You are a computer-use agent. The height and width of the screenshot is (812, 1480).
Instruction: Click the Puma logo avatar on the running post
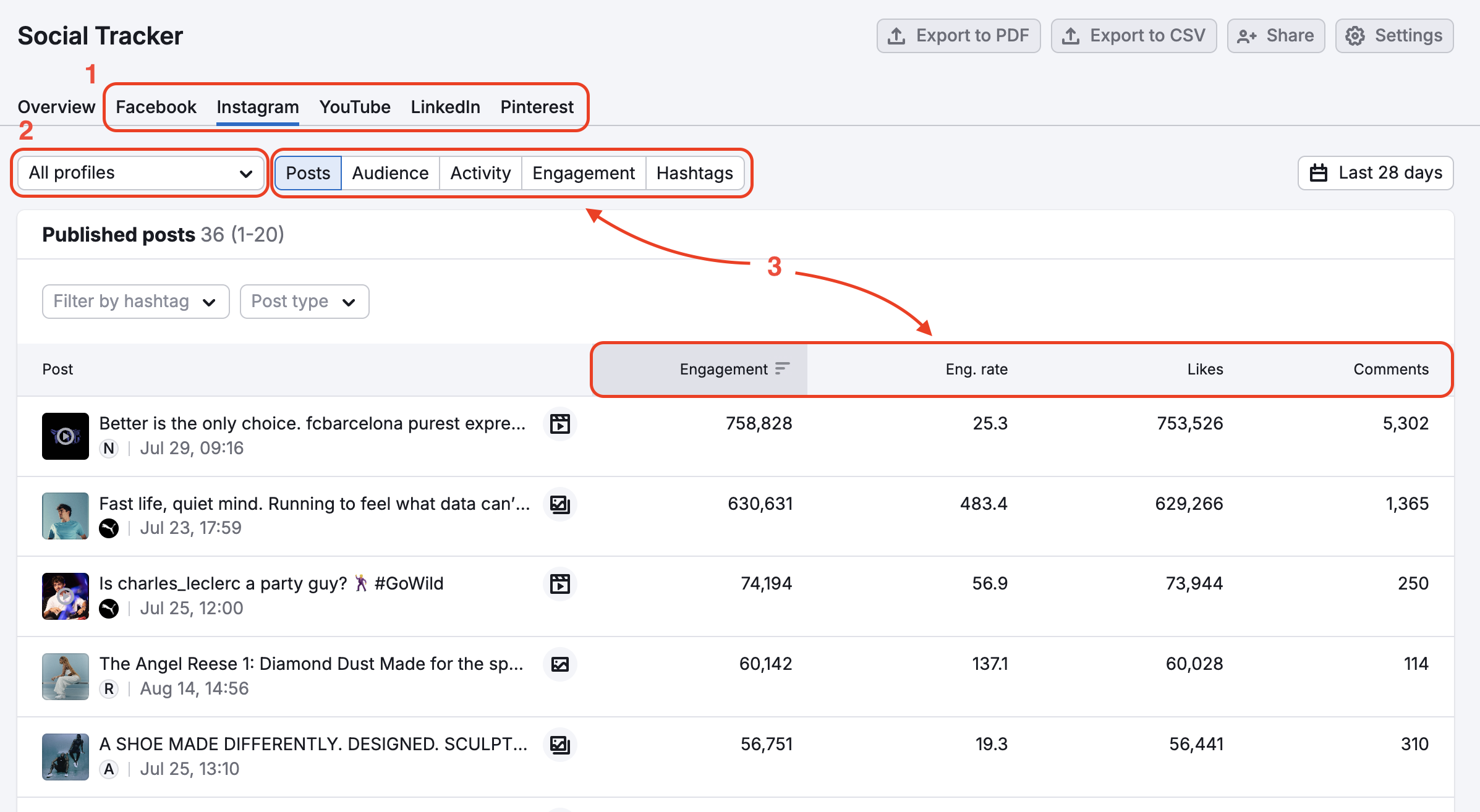[x=109, y=528]
